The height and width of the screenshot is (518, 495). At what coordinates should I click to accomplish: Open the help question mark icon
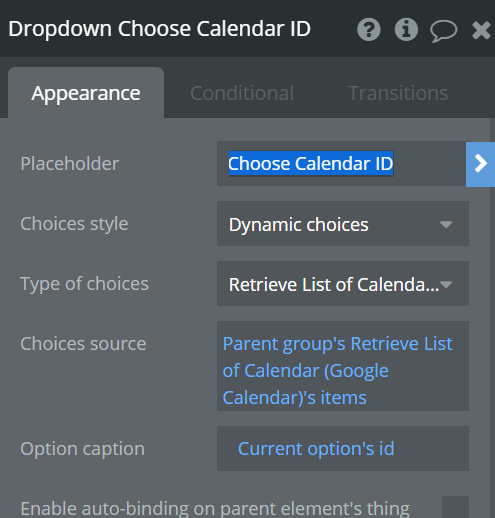click(x=369, y=30)
